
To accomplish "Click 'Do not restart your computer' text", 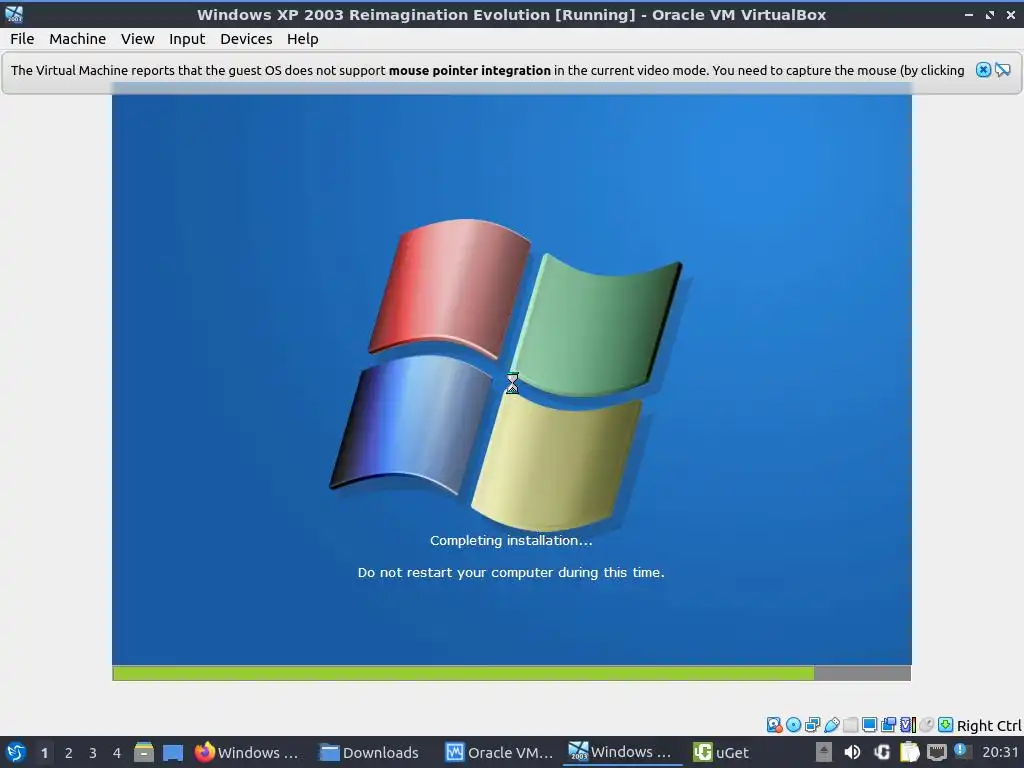I will click(511, 573).
